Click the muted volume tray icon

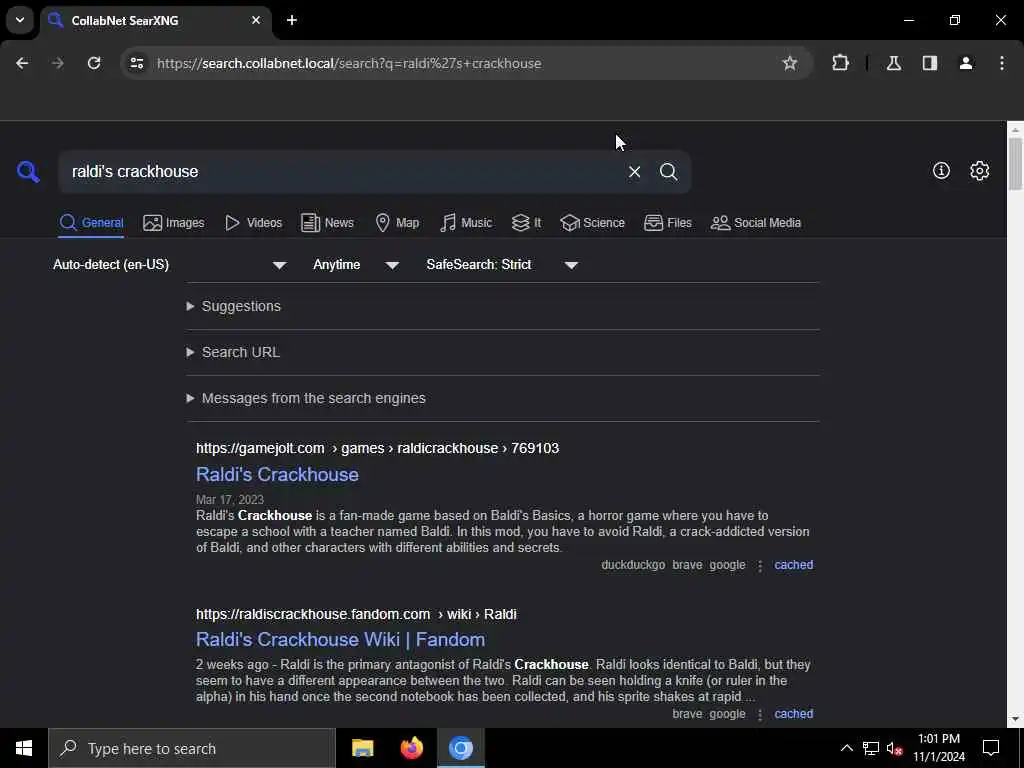[x=894, y=748]
